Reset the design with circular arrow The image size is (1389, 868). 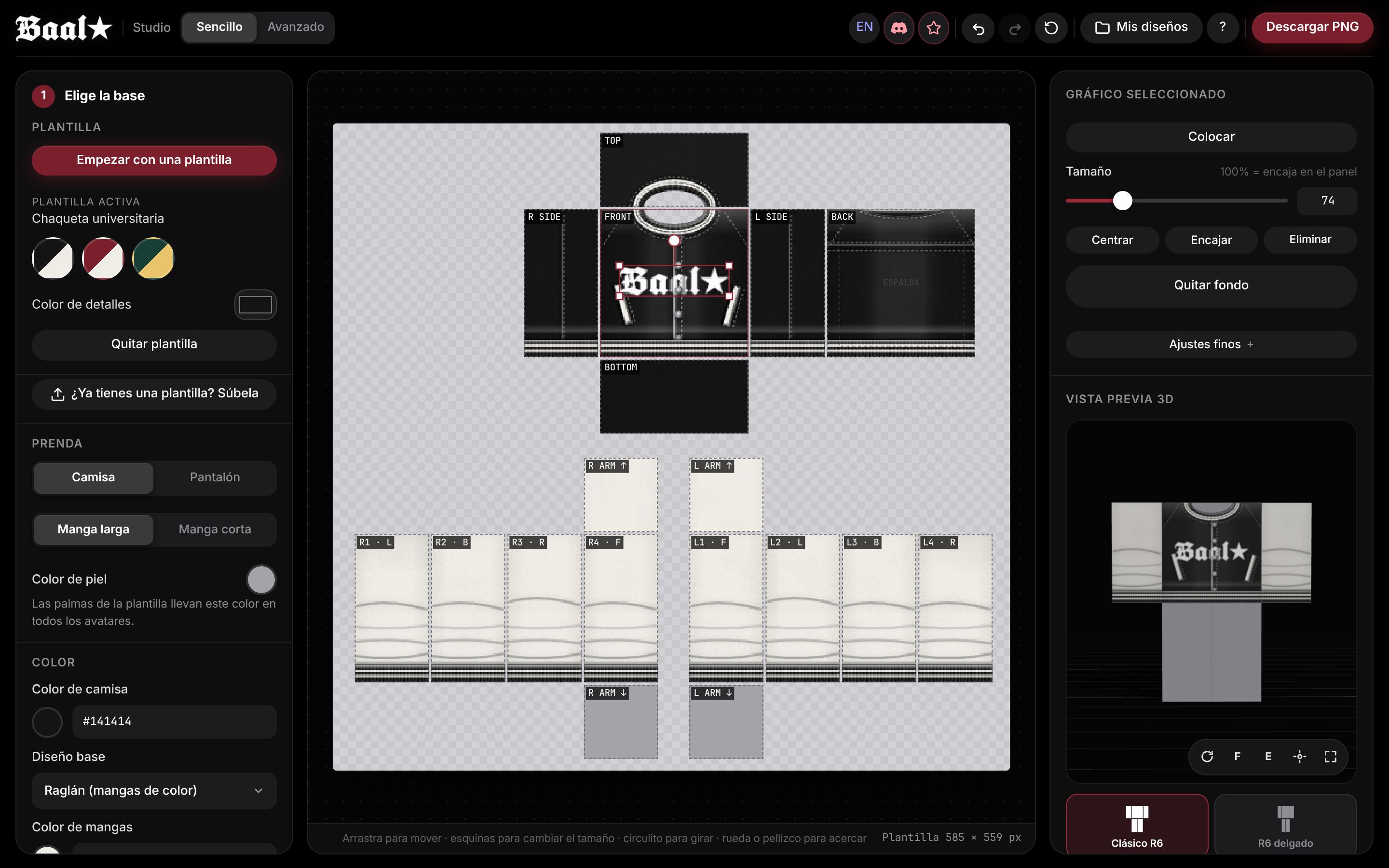1051,27
